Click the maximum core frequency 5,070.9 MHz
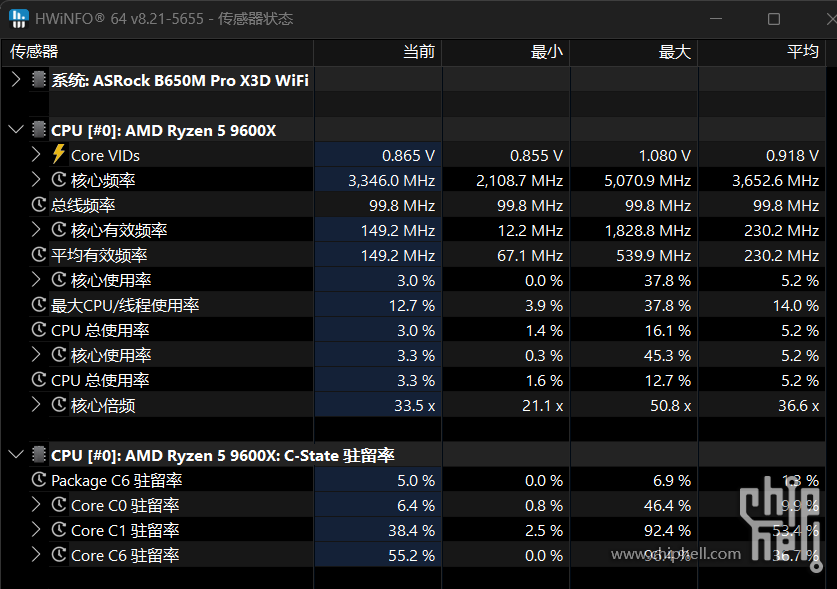Screen dimensions: 837x589 tap(648, 180)
